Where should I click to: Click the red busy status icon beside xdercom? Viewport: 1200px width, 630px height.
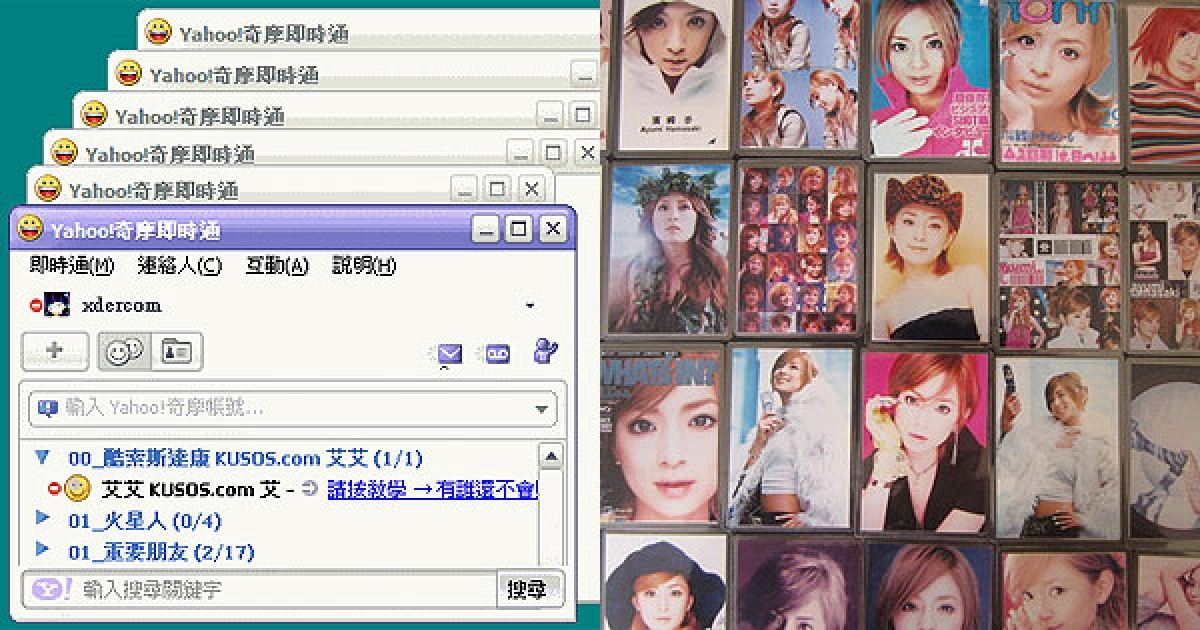pos(37,306)
